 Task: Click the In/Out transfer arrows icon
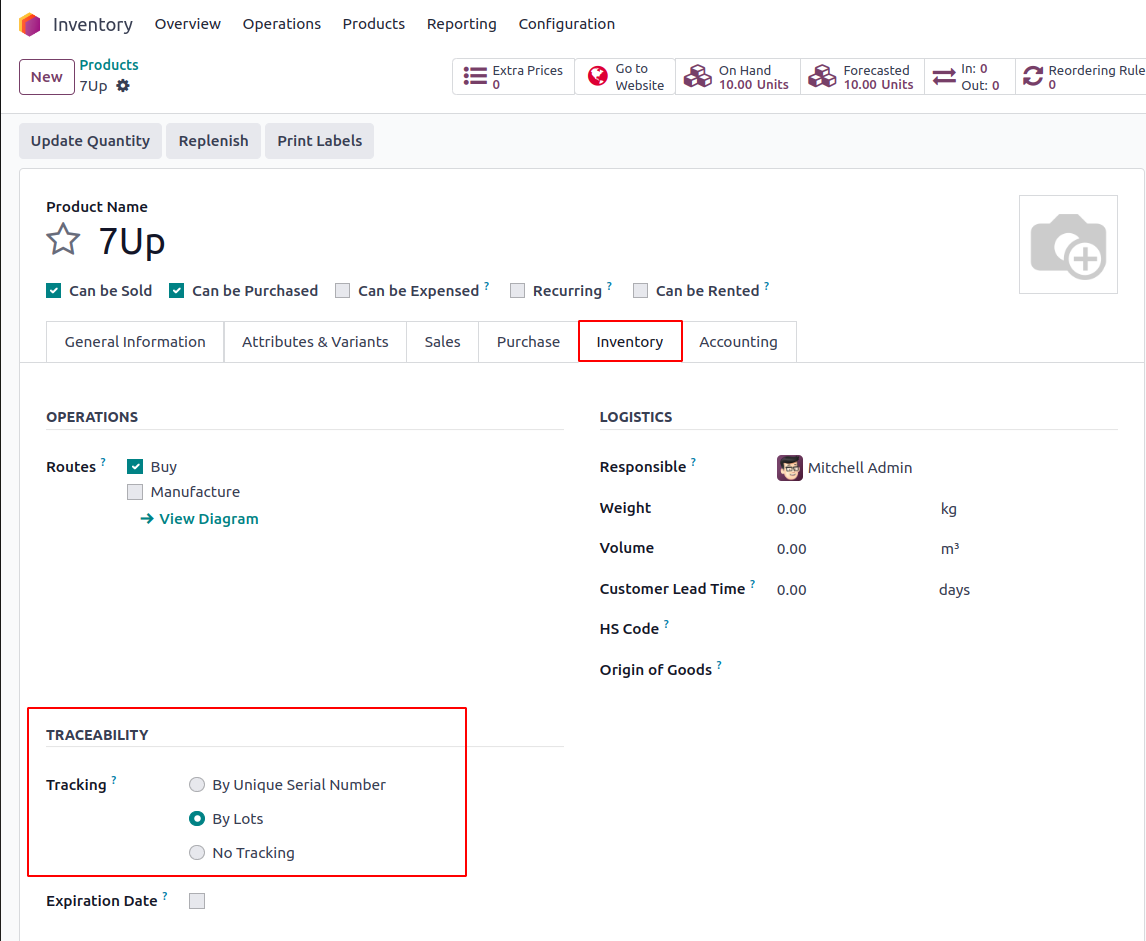[944, 76]
